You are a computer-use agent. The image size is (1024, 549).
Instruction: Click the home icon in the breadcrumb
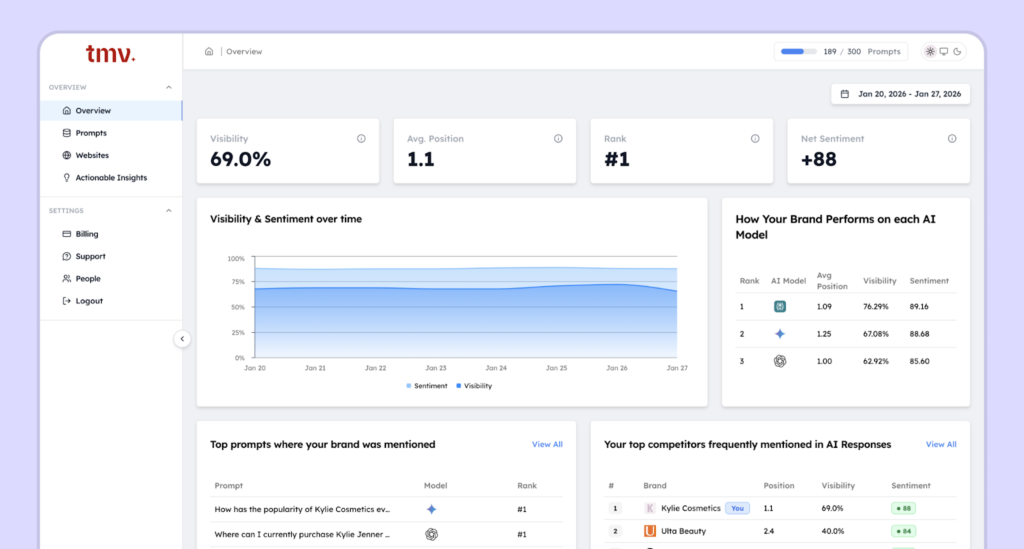[209, 51]
